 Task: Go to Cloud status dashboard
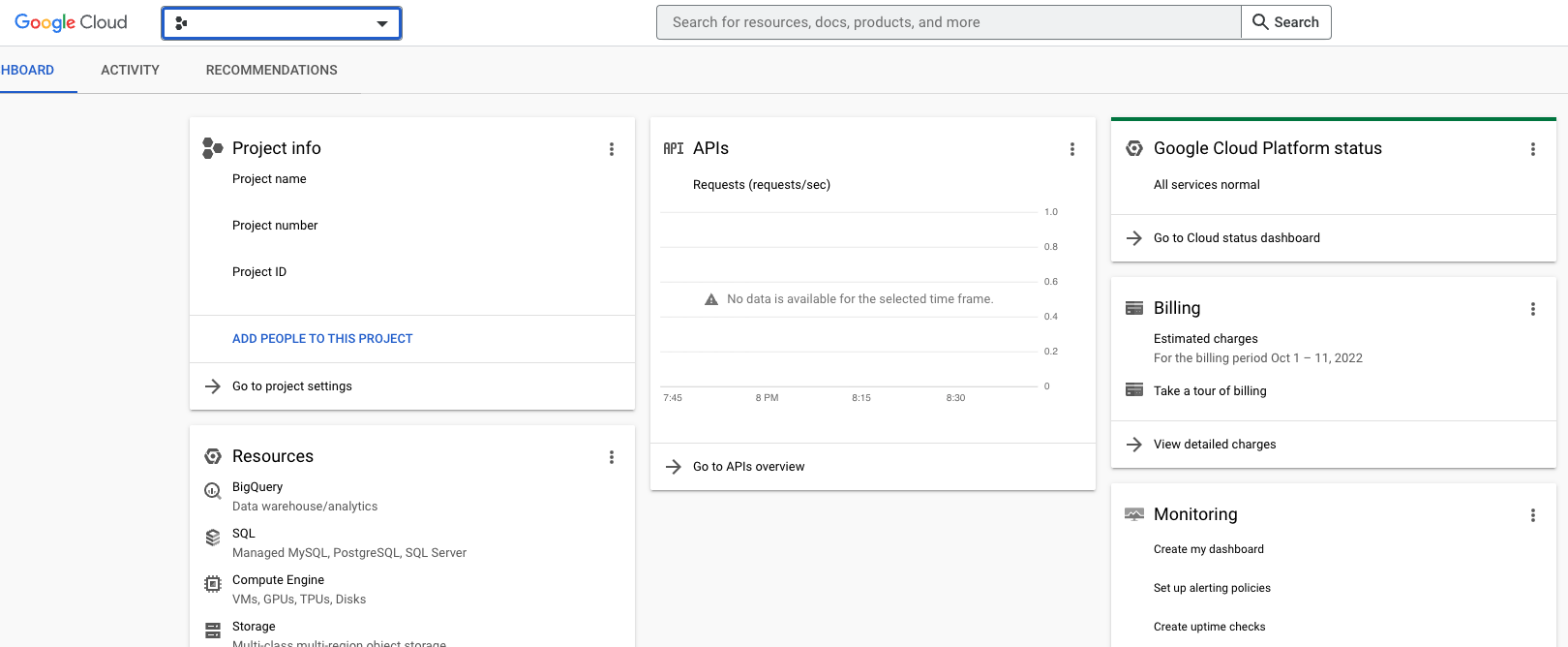point(1236,238)
